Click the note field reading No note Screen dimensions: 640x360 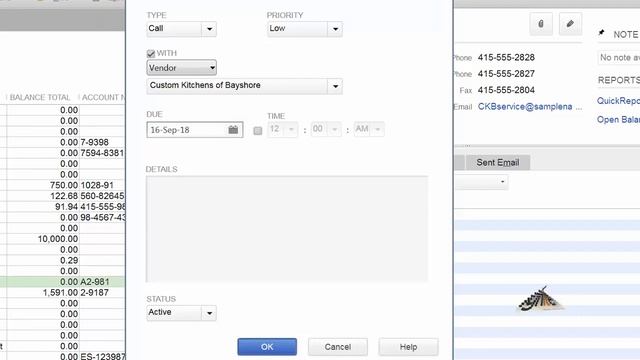pos(619,58)
